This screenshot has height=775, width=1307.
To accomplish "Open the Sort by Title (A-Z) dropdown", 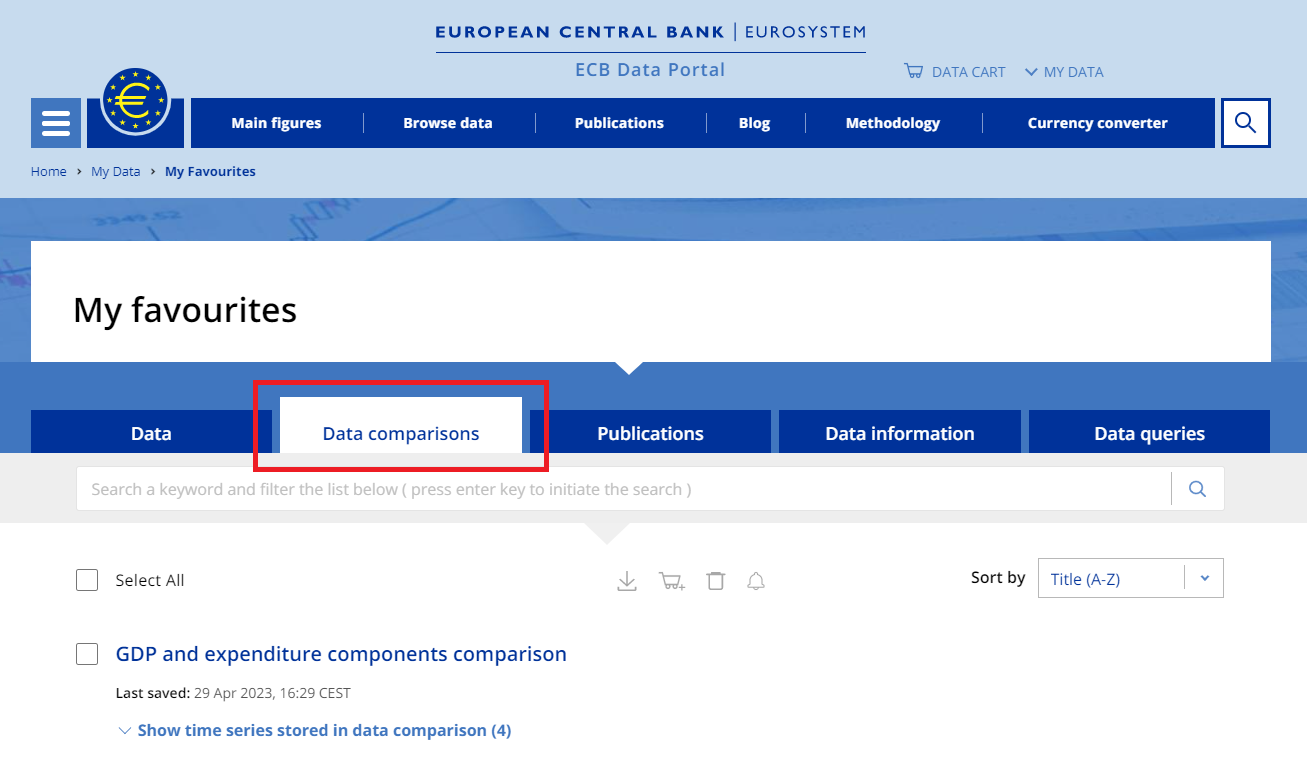I will [1130, 578].
